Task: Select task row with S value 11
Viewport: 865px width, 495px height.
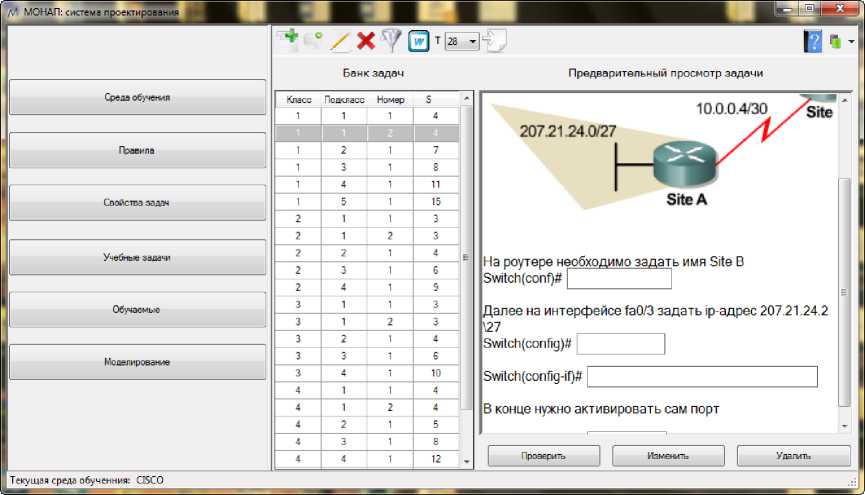Action: (367, 184)
